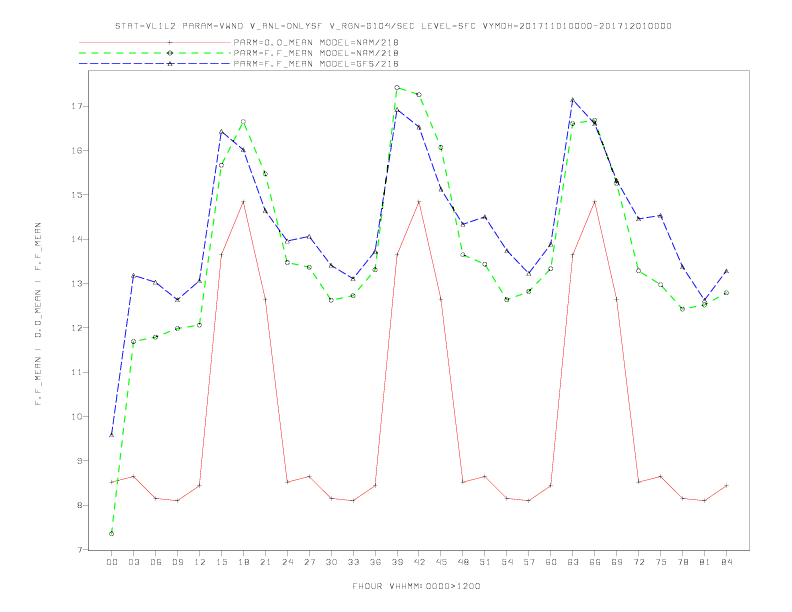
Task: Click x-axis tick label 45
Action: (x=441, y=562)
